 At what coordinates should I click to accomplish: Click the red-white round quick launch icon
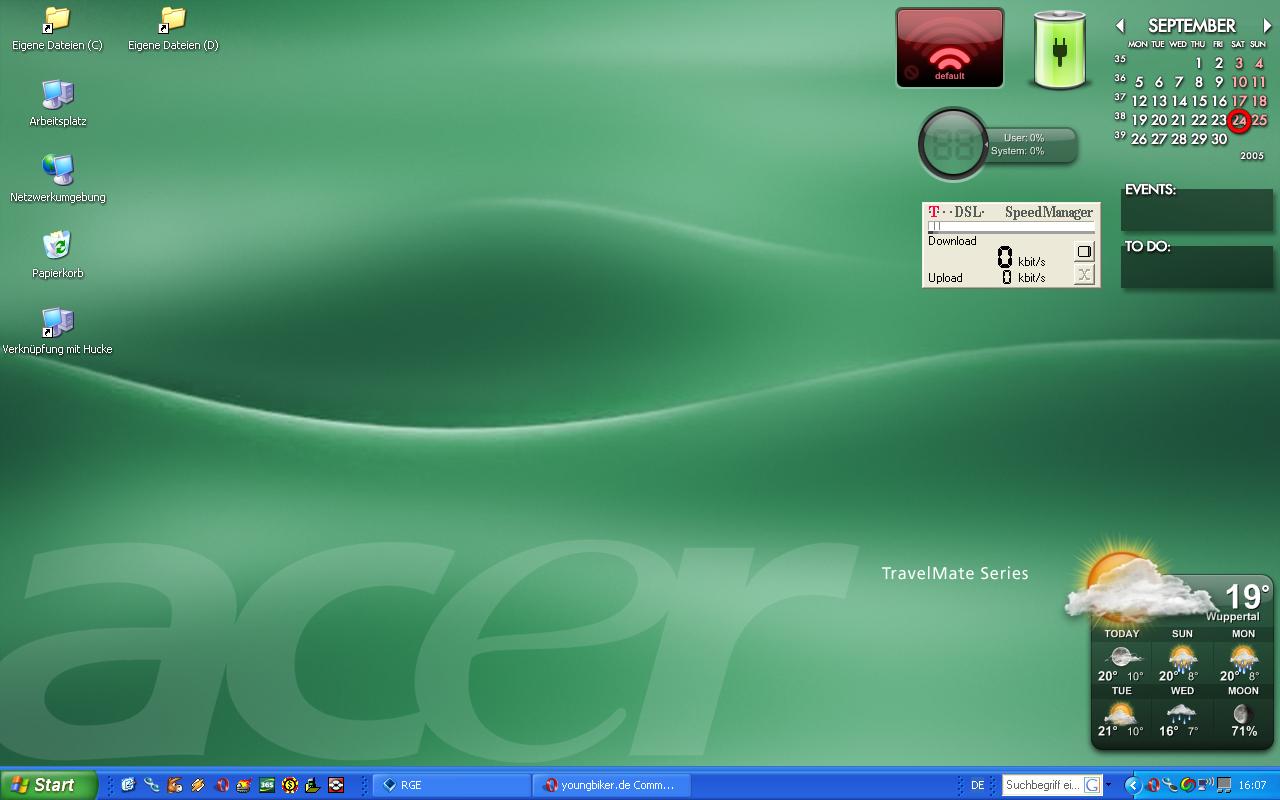pos(336,785)
